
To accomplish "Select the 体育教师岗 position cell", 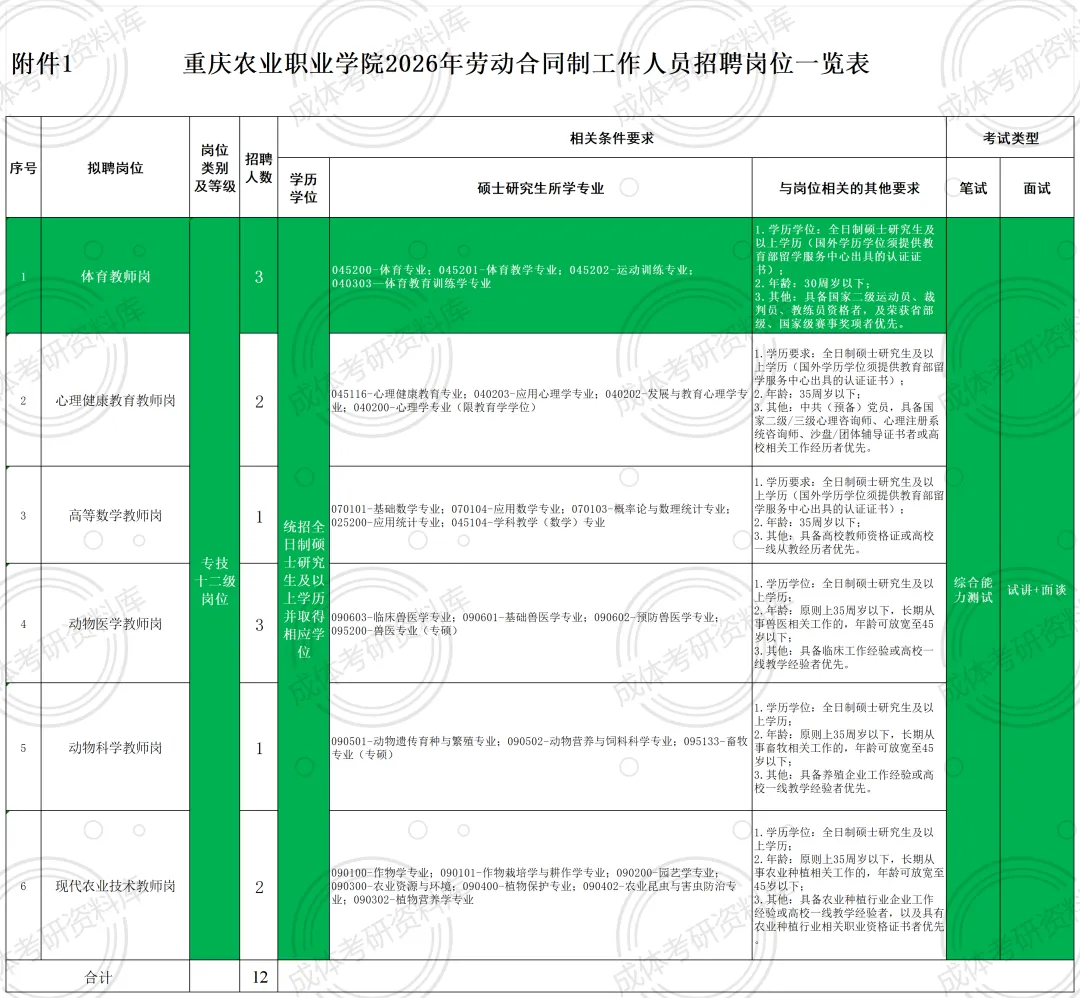I will point(116,276).
